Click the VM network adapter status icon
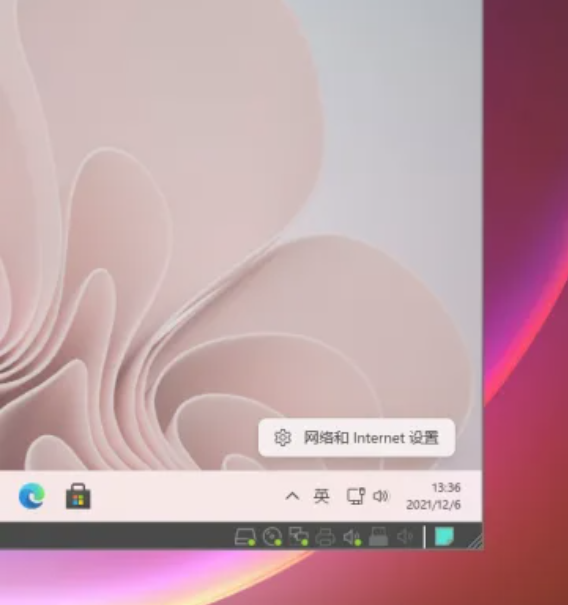568x605 pixels. (299, 537)
